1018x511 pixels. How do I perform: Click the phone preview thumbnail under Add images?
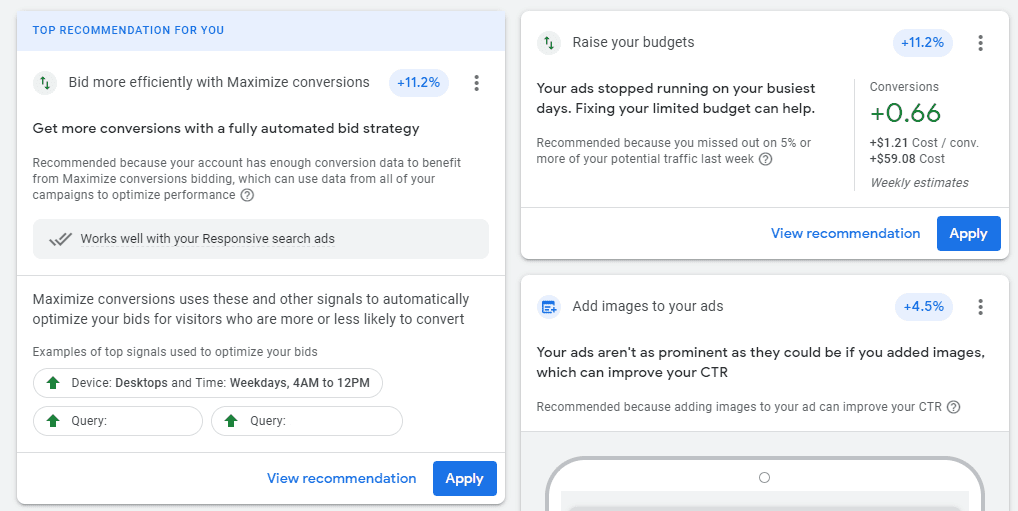pyautogui.click(x=765, y=484)
